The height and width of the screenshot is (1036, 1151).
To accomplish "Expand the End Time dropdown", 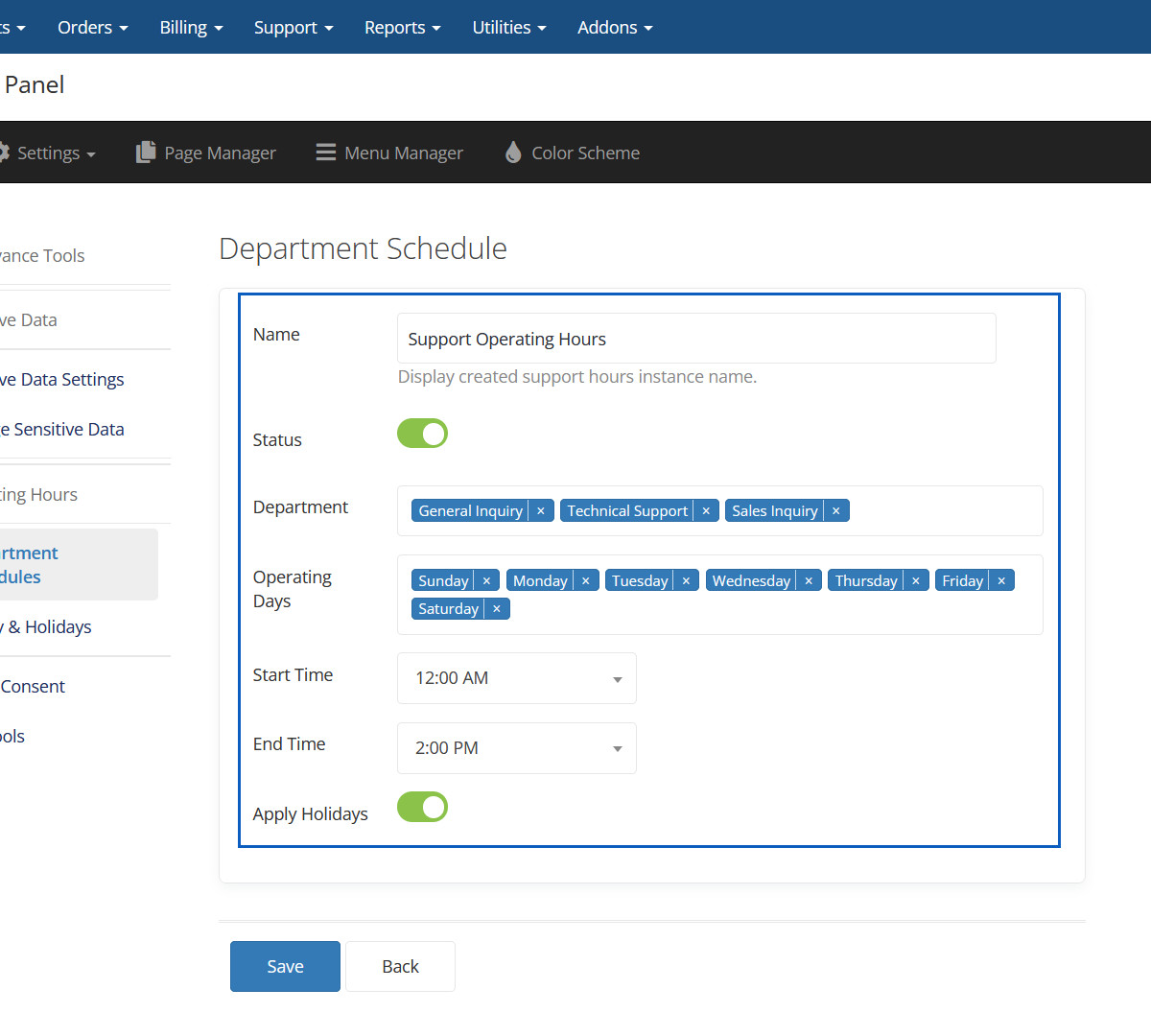I will (x=516, y=748).
